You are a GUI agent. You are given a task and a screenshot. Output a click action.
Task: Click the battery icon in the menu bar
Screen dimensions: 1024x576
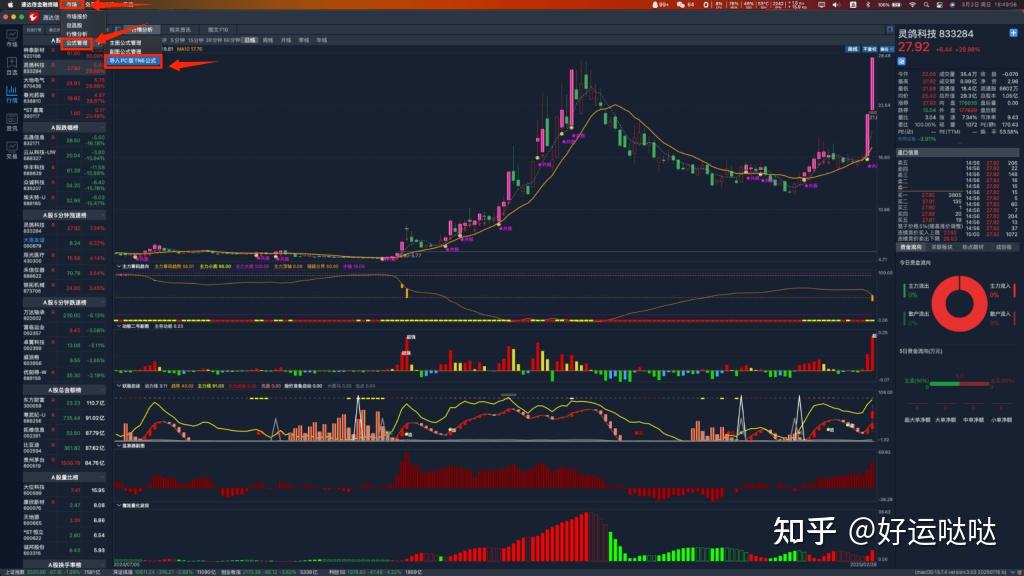click(895, 5)
